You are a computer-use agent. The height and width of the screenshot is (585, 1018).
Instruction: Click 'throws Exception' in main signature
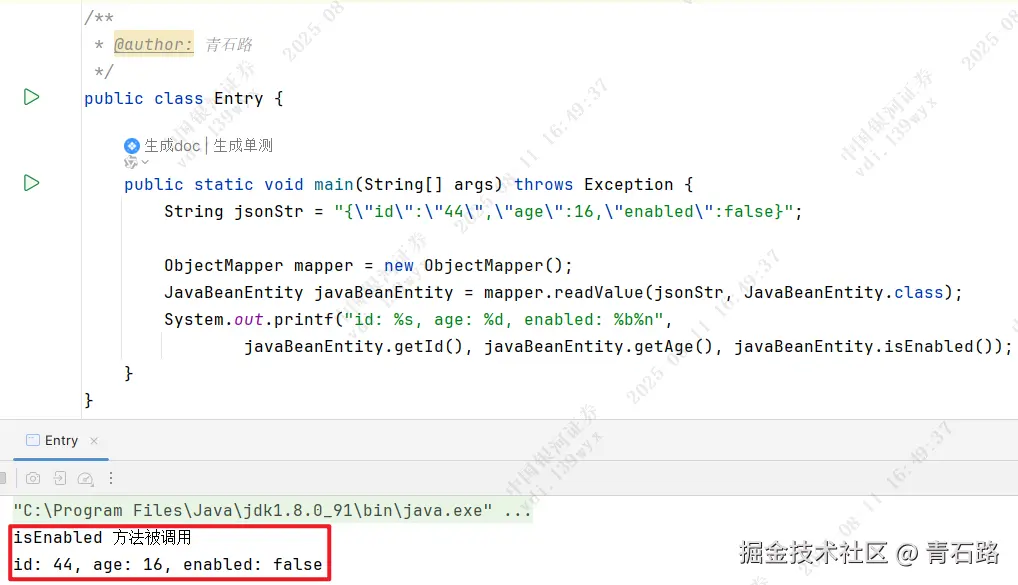point(593,184)
